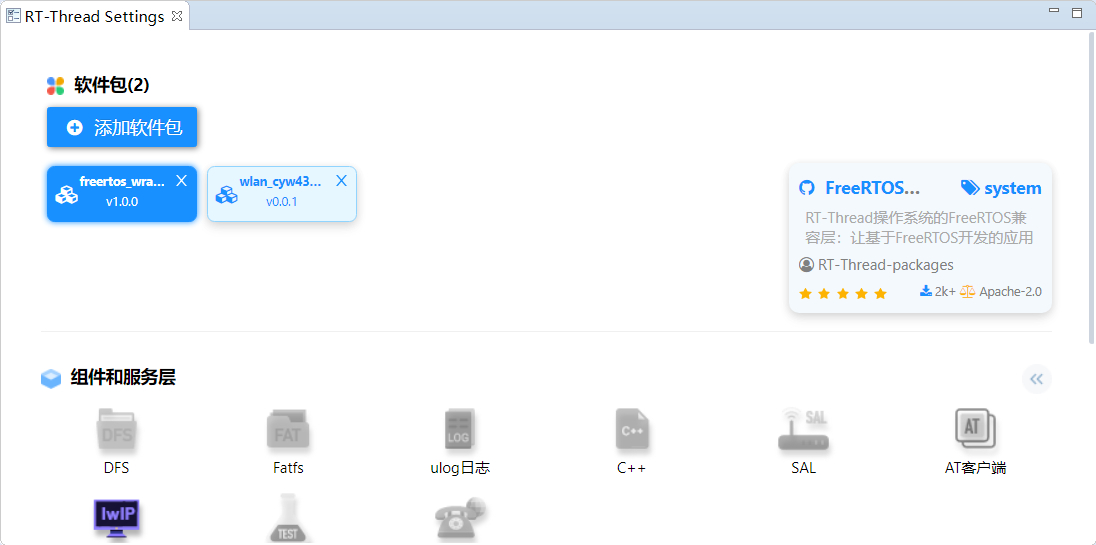The height and width of the screenshot is (545, 1096).
Task: Click the system tag in info card
Action: click(x=1001, y=188)
